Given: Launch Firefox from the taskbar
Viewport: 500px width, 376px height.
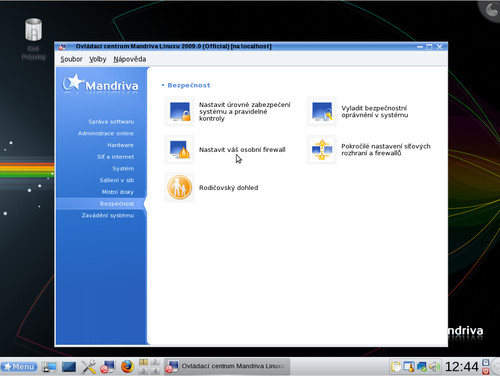Looking at the screenshot, I should (x=127, y=366).
